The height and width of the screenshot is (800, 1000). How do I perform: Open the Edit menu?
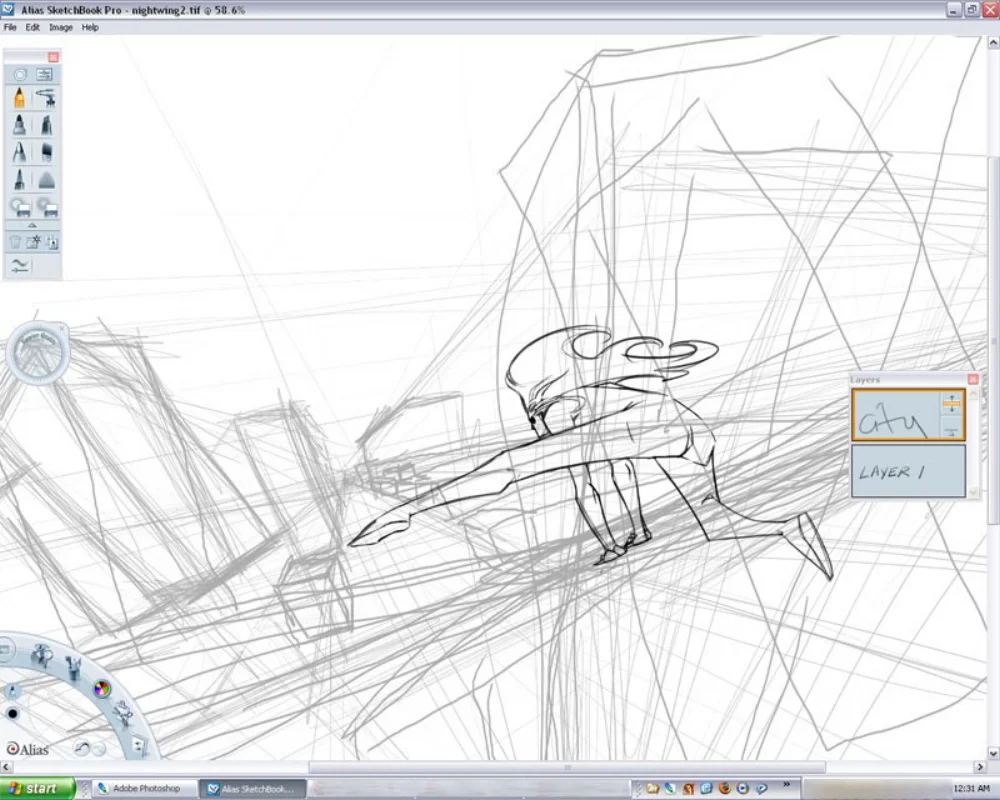[33, 27]
